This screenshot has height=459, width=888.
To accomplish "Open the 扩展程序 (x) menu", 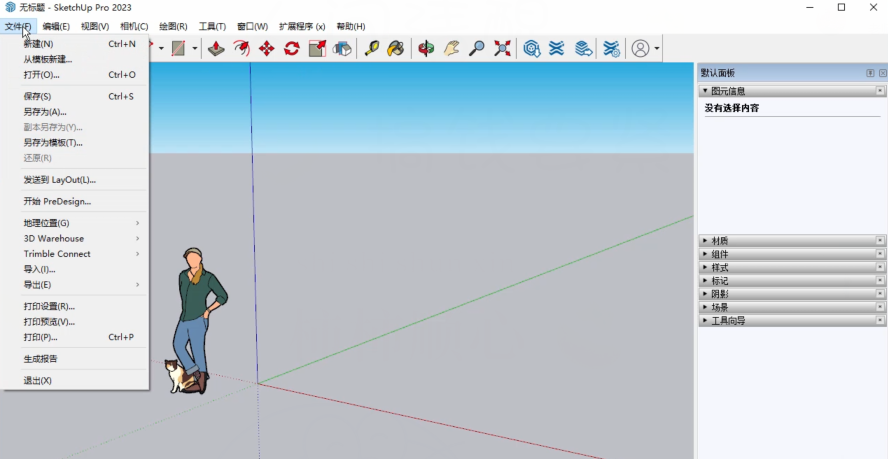I will [x=302, y=26].
